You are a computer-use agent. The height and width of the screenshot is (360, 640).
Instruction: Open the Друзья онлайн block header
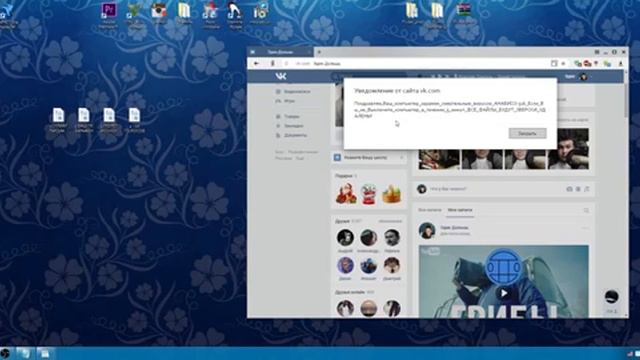click(350, 292)
